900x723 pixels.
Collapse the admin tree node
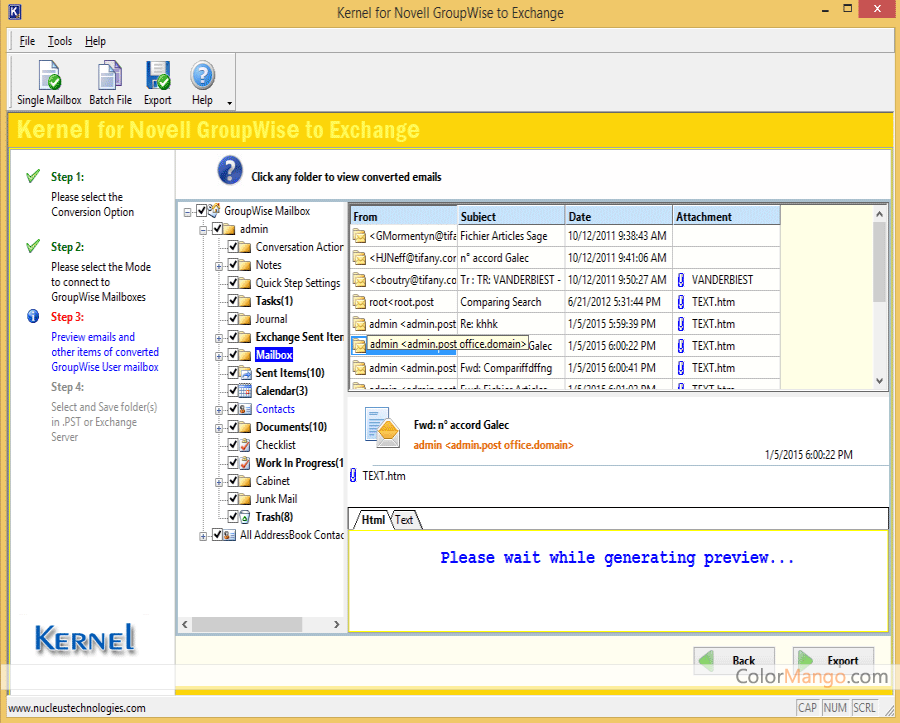[x=204, y=229]
